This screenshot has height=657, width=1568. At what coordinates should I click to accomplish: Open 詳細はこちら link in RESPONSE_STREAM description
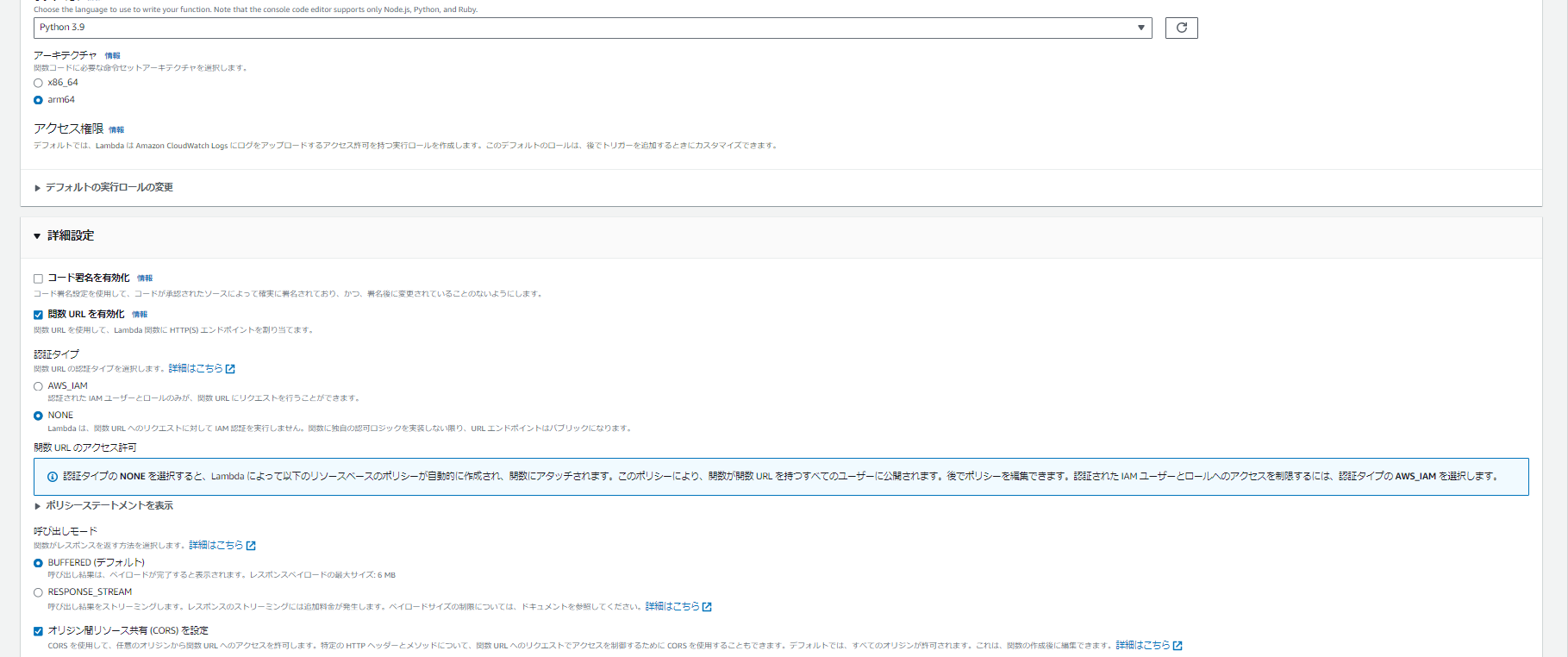(x=672, y=606)
